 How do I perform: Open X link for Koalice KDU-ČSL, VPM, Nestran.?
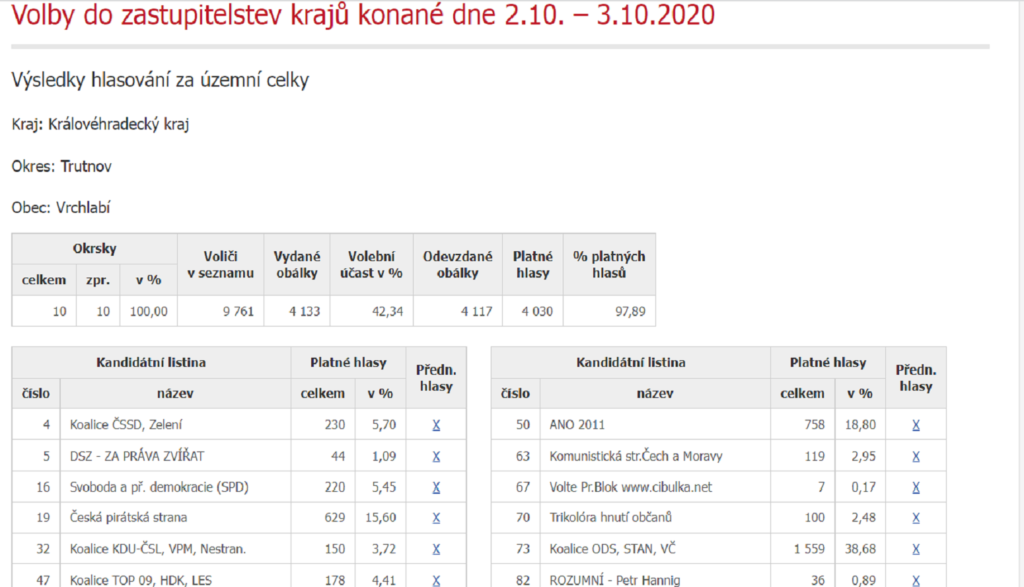tap(436, 549)
